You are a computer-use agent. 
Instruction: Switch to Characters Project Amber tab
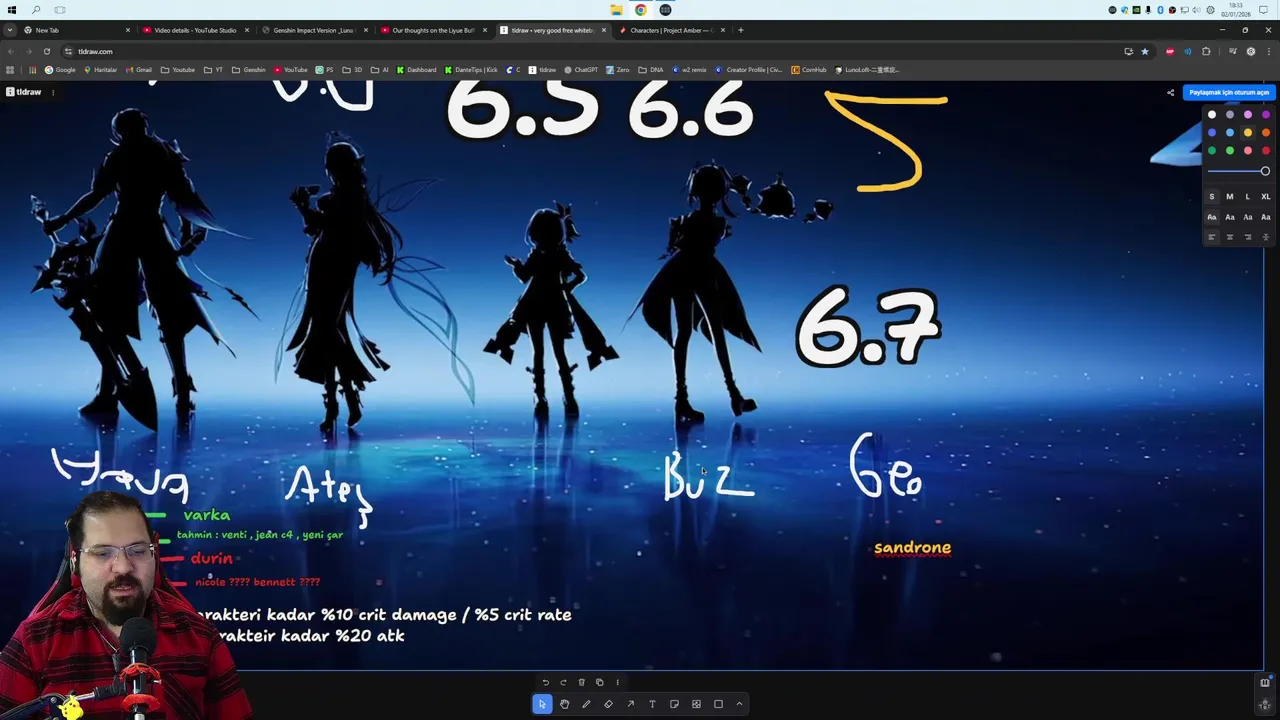tap(671, 30)
